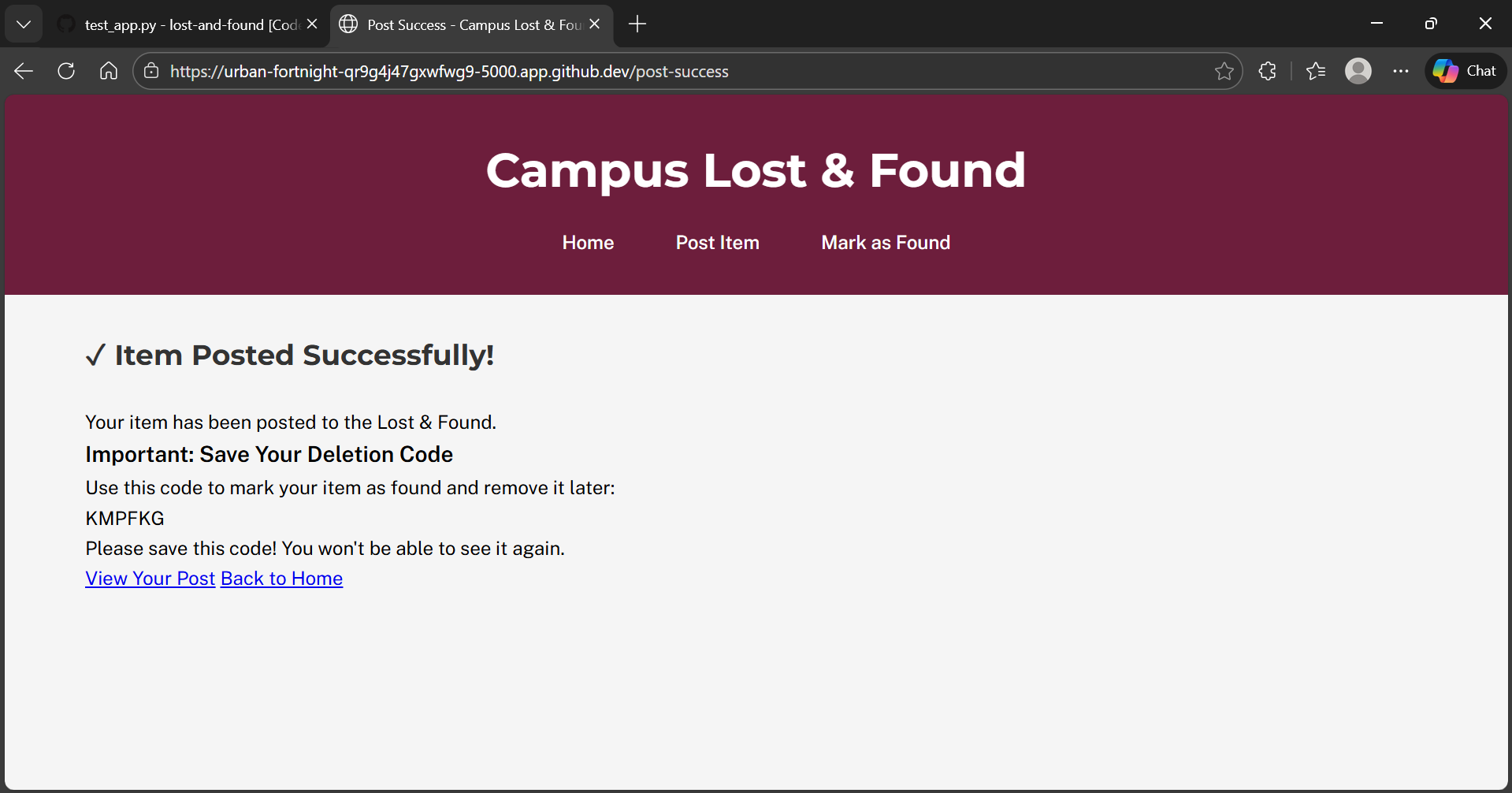Open settings and more menu
Screen dimensions: 1512x793
[x=1400, y=71]
